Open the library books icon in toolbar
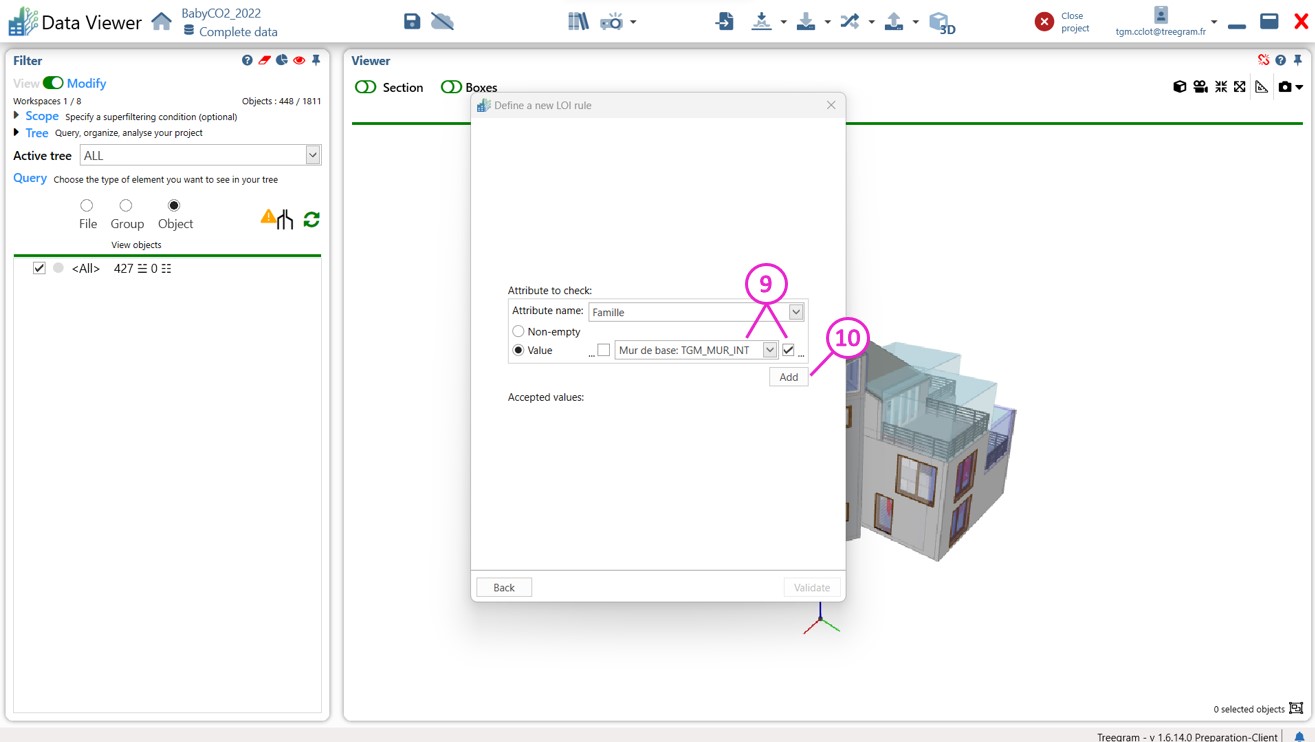Image resolution: width=1315 pixels, height=742 pixels. (578, 21)
